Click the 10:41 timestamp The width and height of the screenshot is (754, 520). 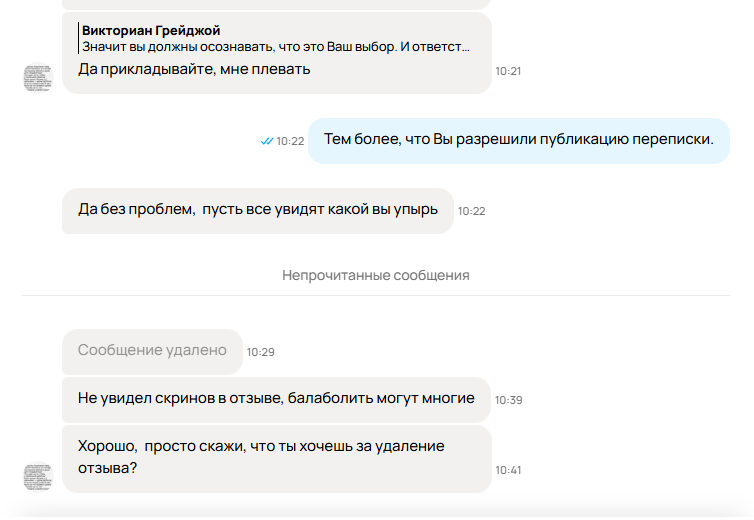pos(508,470)
